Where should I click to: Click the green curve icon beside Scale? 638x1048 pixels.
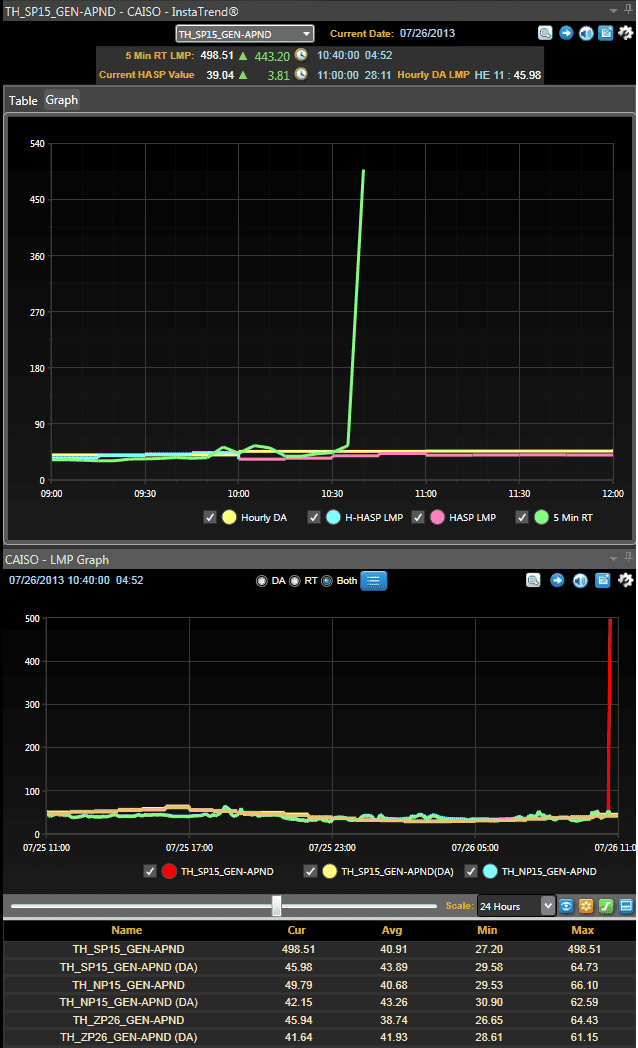[x=606, y=906]
